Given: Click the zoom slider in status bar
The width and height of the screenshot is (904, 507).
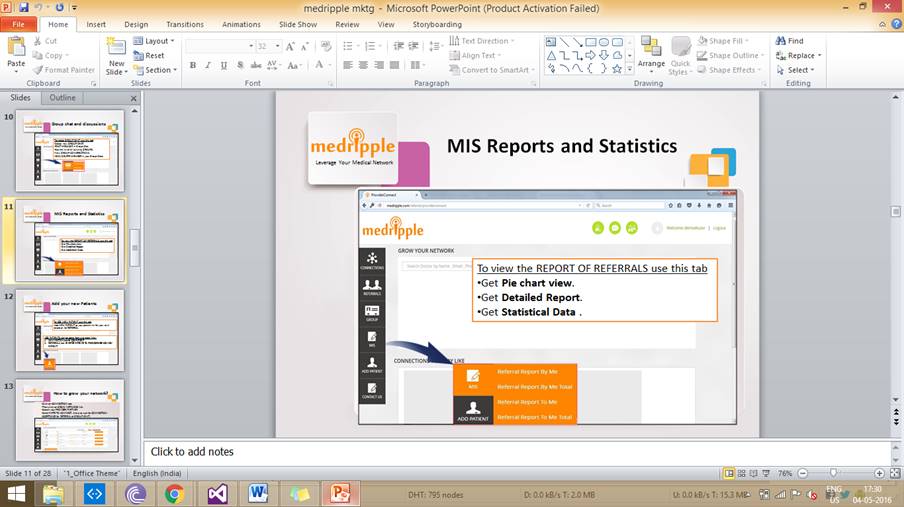Looking at the screenshot, I should point(833,473).
